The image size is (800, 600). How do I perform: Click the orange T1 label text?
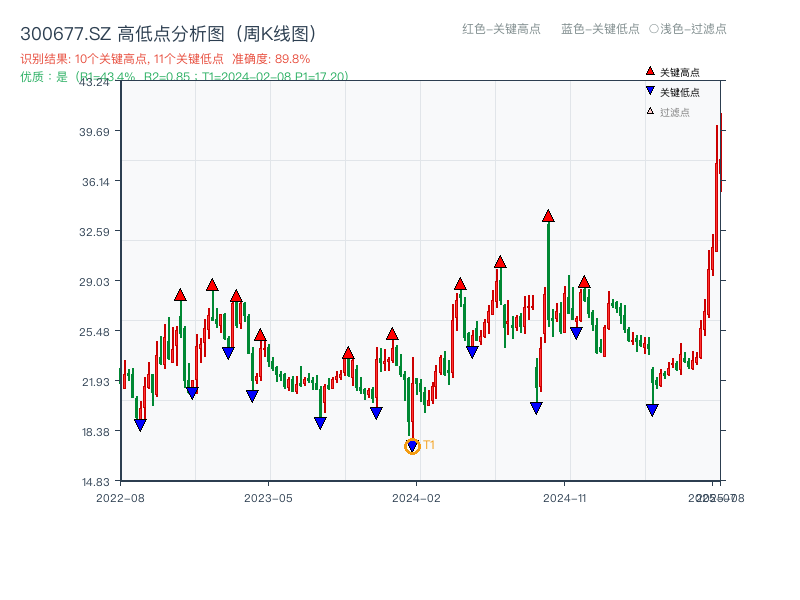coord(429,445)
